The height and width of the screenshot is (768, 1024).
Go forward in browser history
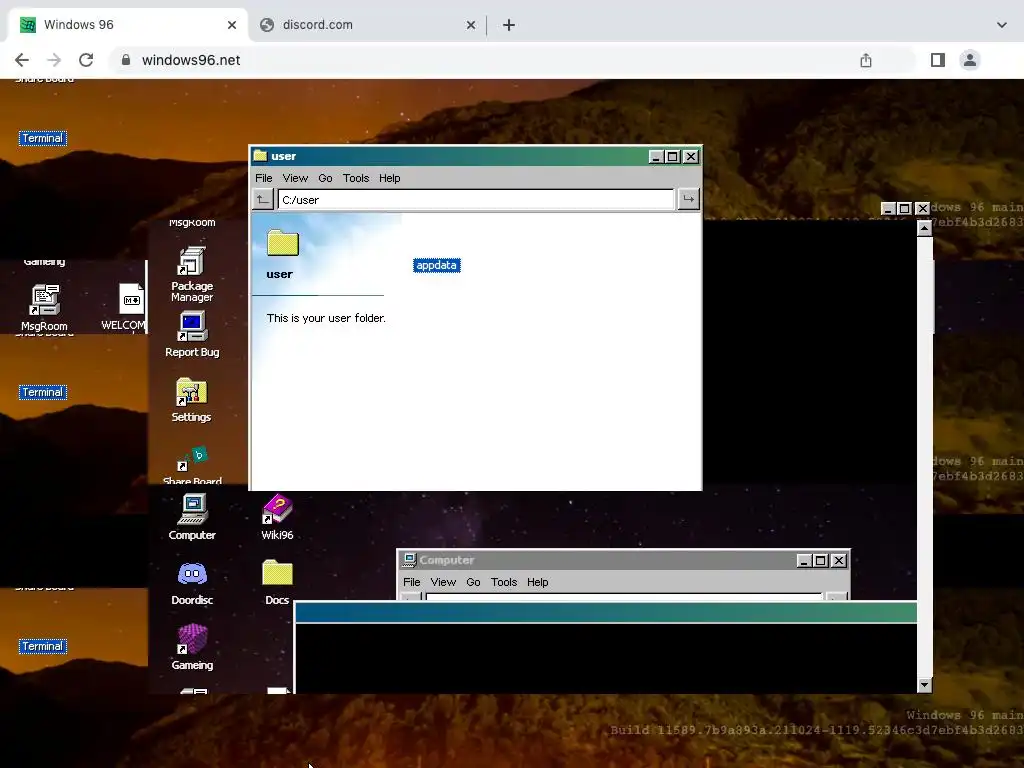tap(54, 60)
